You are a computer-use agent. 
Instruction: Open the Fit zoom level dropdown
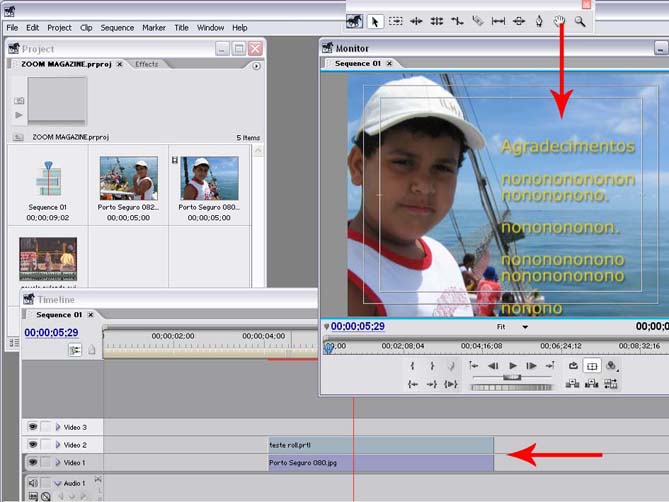pyautogui.click(x=524, y=326)
